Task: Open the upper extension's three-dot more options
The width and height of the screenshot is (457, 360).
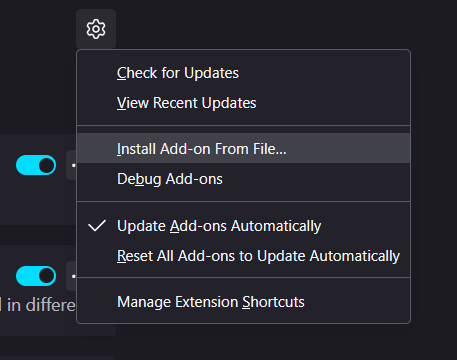Action: point(72,165)
